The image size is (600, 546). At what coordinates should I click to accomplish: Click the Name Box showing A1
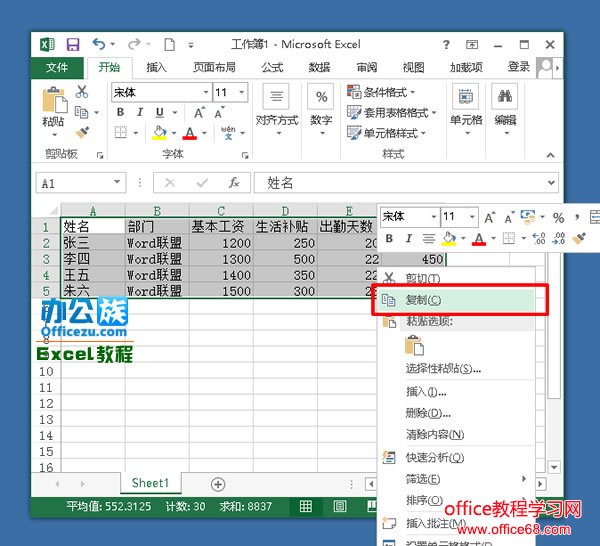point(81,183)
